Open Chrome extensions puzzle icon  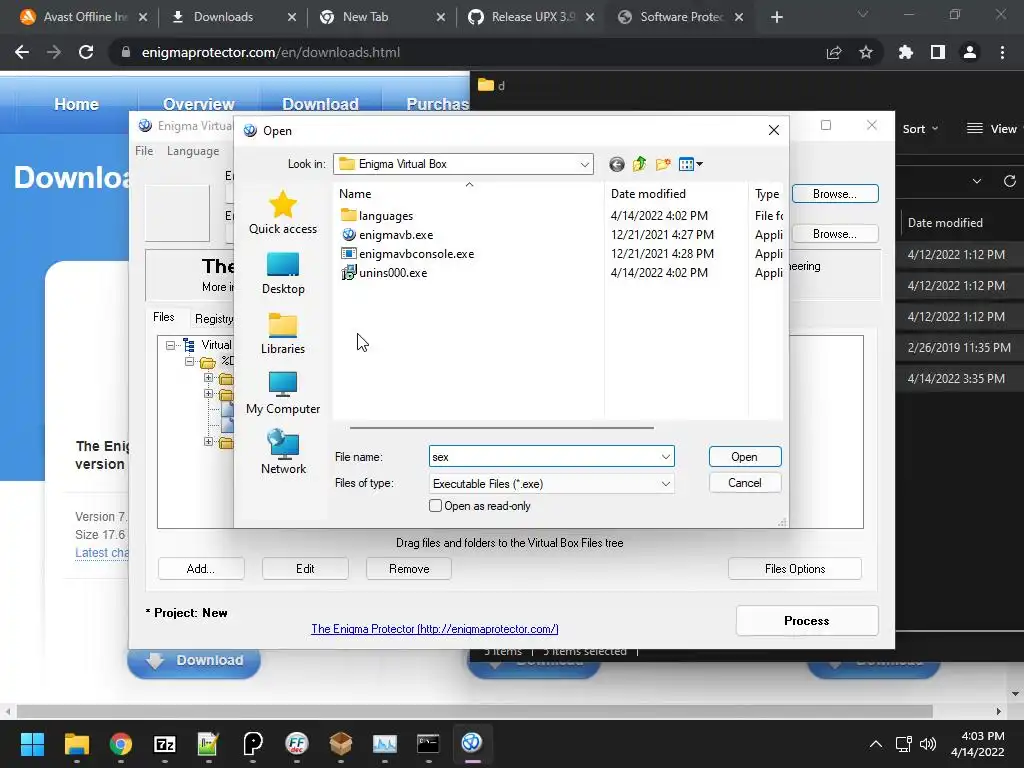click(x=906, y=52)
